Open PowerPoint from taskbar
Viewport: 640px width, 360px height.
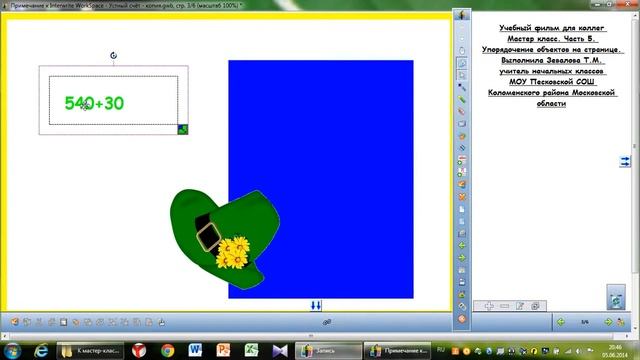(223, 350)
